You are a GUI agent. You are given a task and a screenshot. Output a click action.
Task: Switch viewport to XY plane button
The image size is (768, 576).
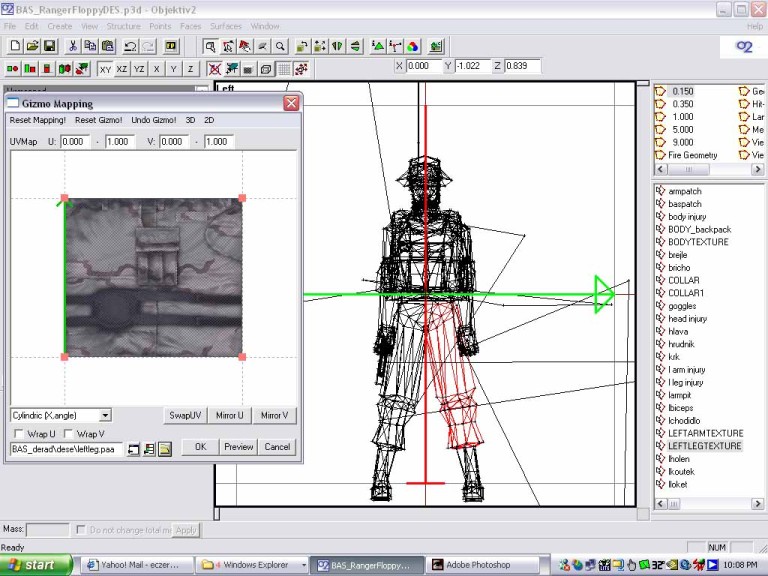pos(105,69)
